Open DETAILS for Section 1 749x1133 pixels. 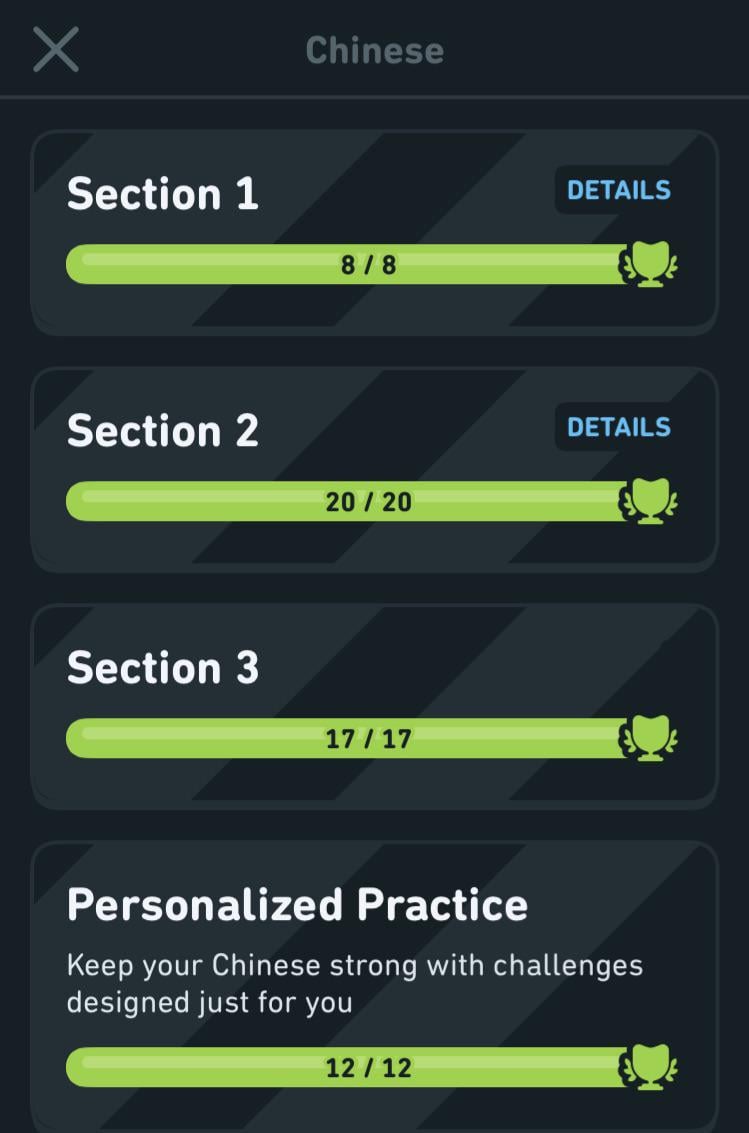tap(618, 190)
